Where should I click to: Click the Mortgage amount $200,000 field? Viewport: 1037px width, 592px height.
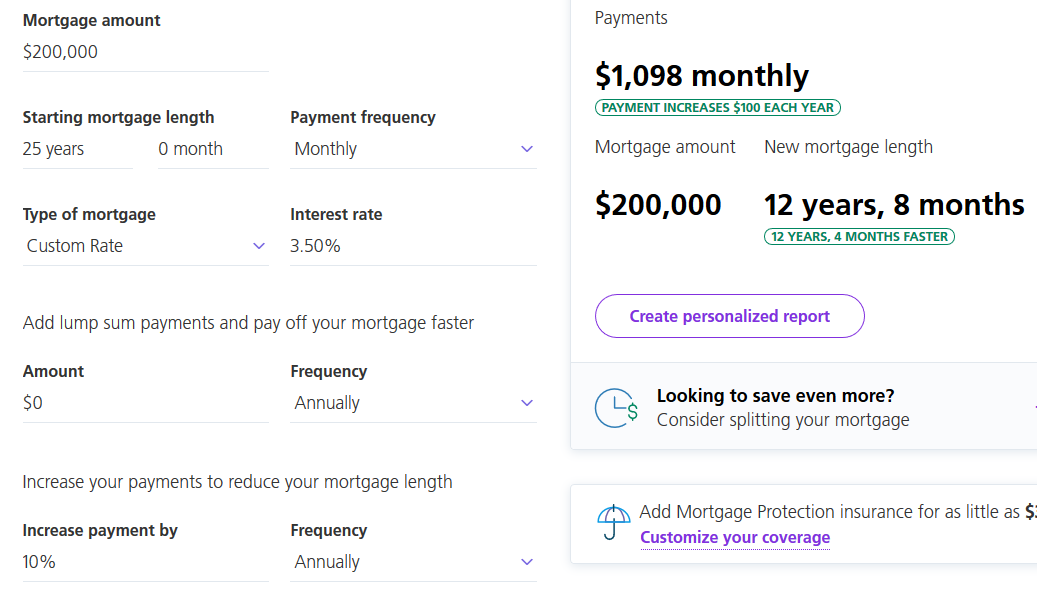tap(145, 52)
